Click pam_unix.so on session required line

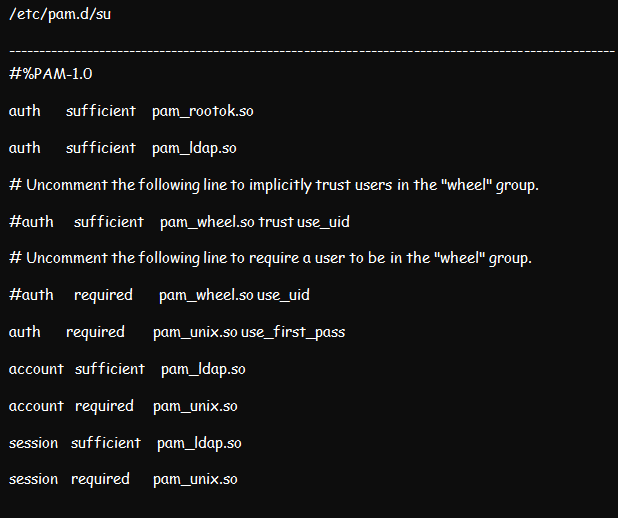point(195,480)
